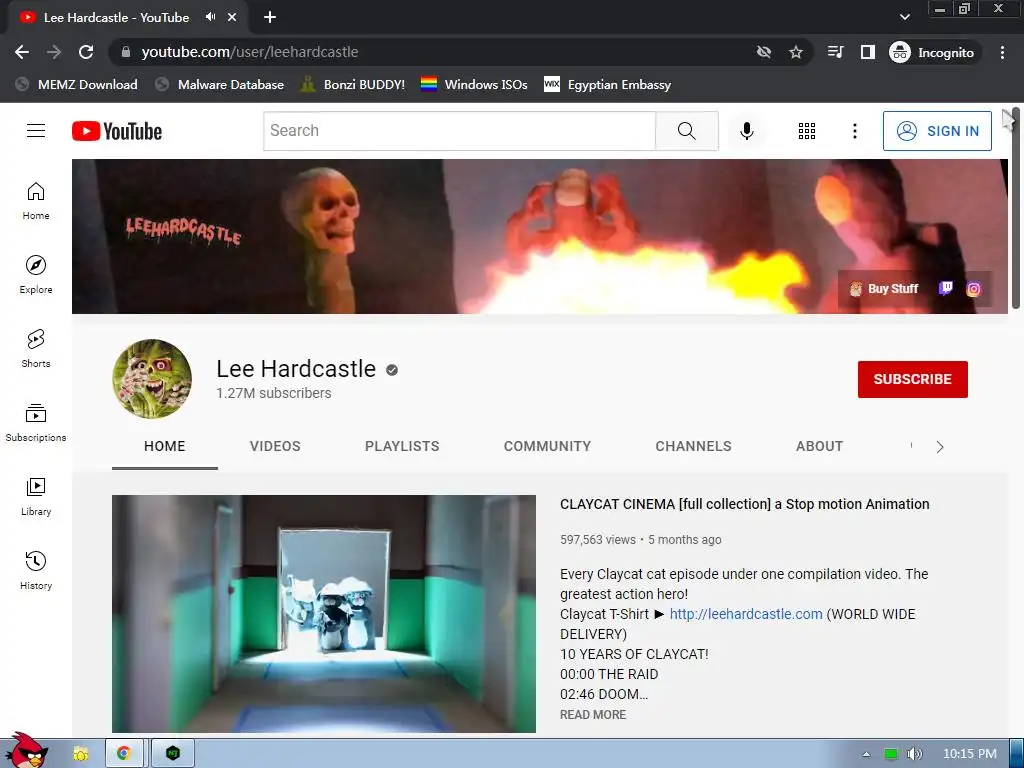The width and height of the screenshot is (1024, 768).
Task: Open the side panel icon in Chrome
Action: click(867, 52)
